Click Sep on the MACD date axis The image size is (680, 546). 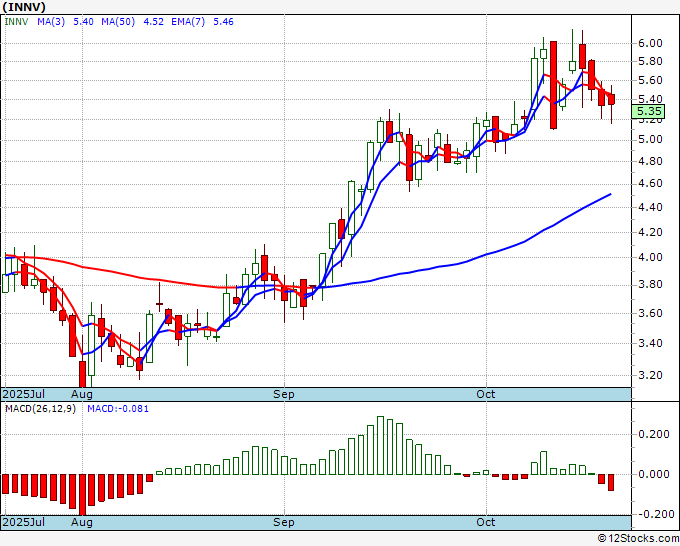284,522
